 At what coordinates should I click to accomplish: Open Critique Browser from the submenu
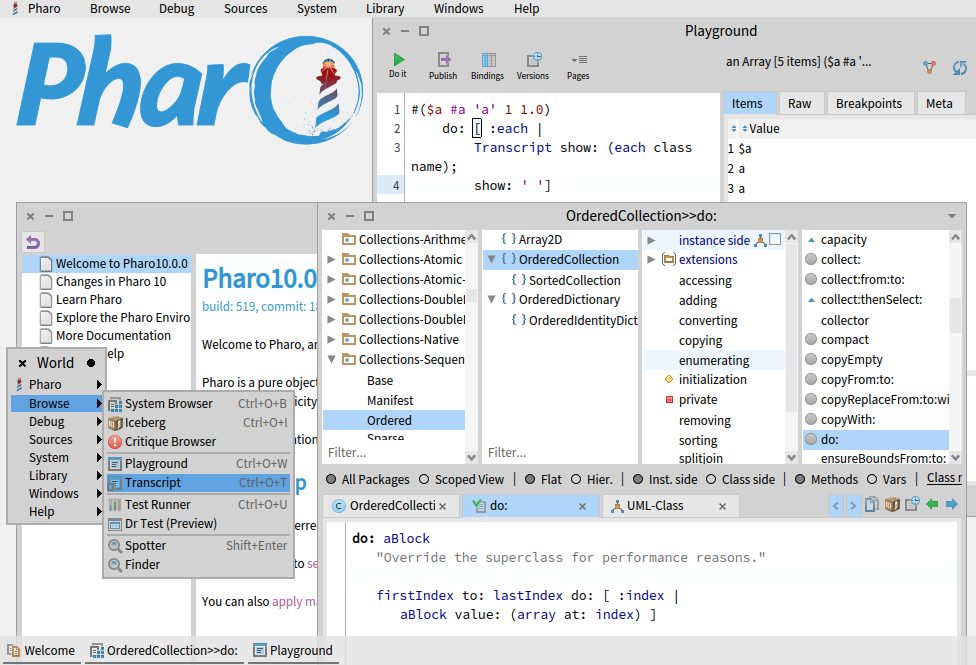point(198,441)
